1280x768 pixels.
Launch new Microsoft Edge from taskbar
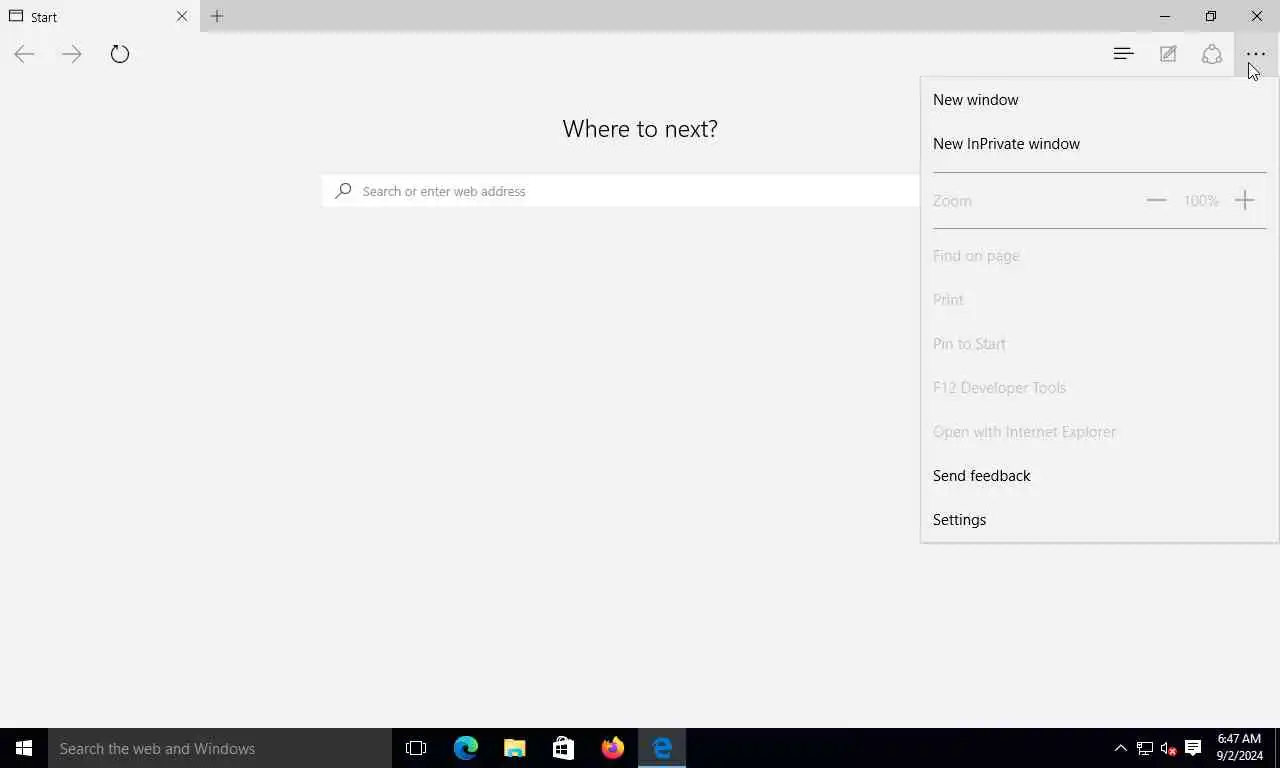[x=466, y=748]
